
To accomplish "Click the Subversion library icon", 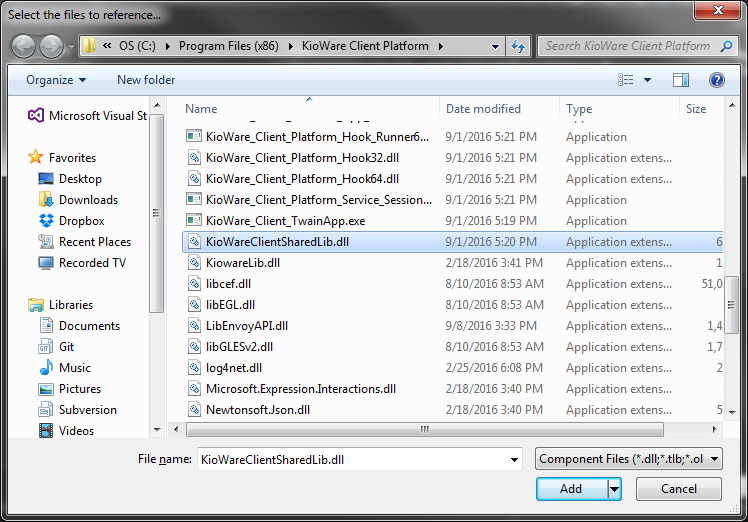I will click(46, 409).
